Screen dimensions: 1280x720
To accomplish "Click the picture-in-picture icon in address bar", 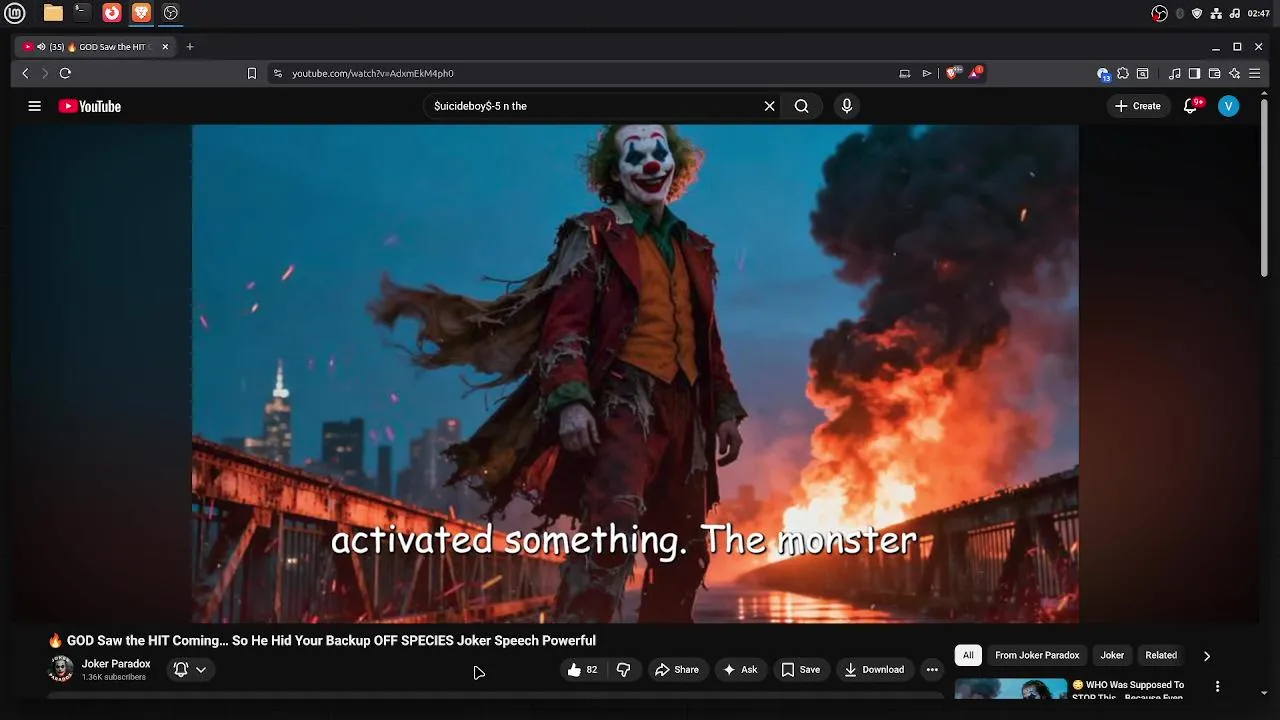I will point(905,73).
